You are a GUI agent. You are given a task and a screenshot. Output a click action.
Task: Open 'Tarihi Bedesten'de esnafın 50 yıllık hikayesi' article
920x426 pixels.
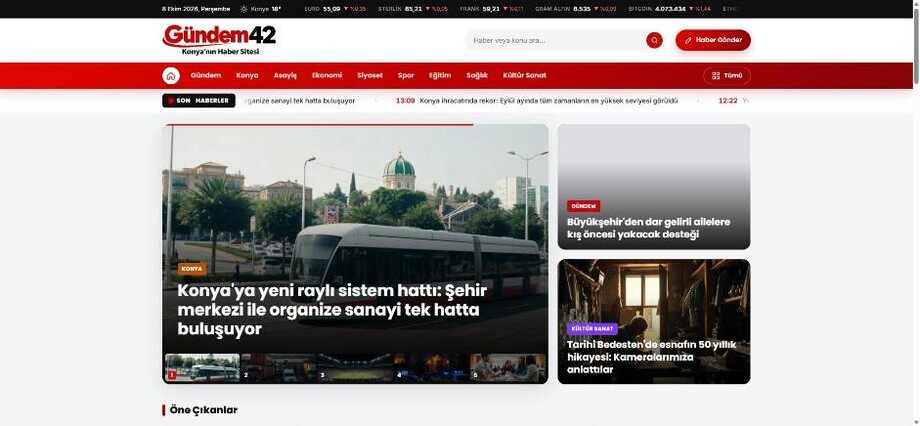click(651, 357)
